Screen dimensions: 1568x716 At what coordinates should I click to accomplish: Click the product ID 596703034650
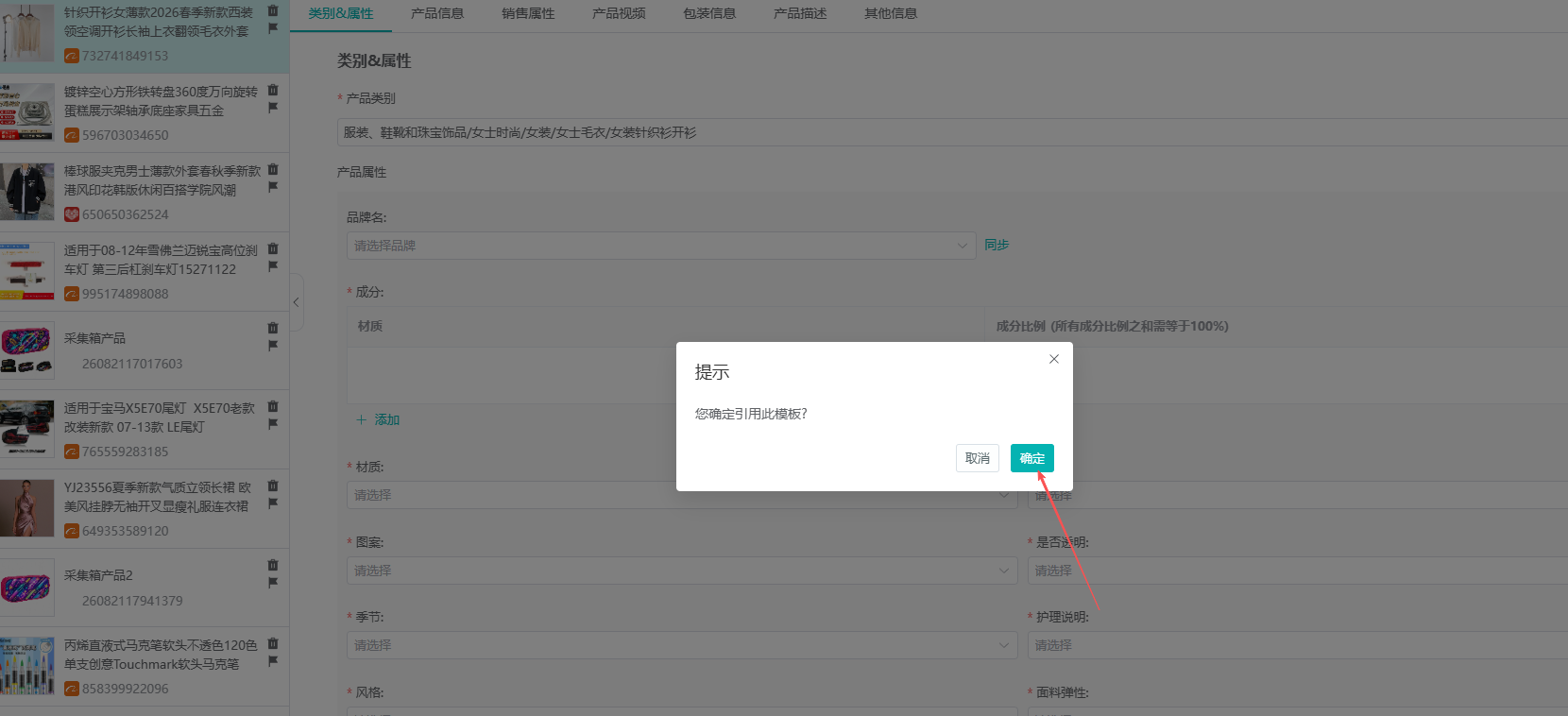pos(126,135)
